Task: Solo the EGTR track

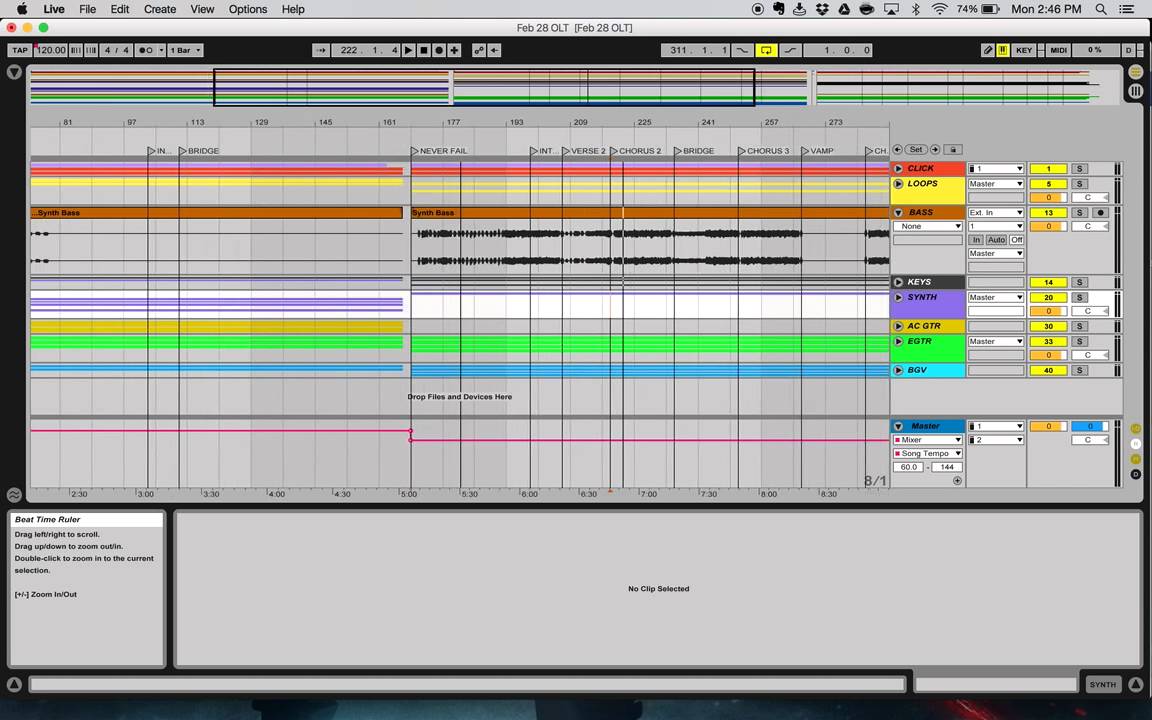Action: click(1079, 342)
